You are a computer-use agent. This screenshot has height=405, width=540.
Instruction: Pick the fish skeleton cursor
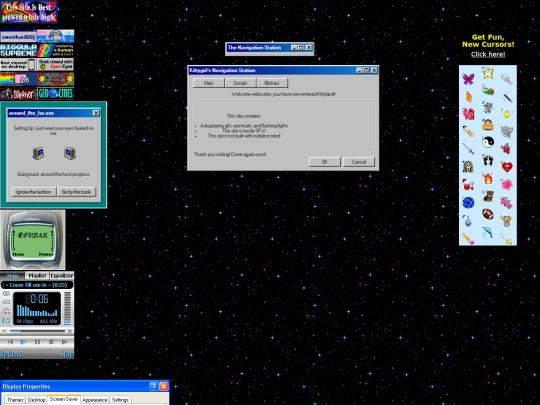point(507,79)
